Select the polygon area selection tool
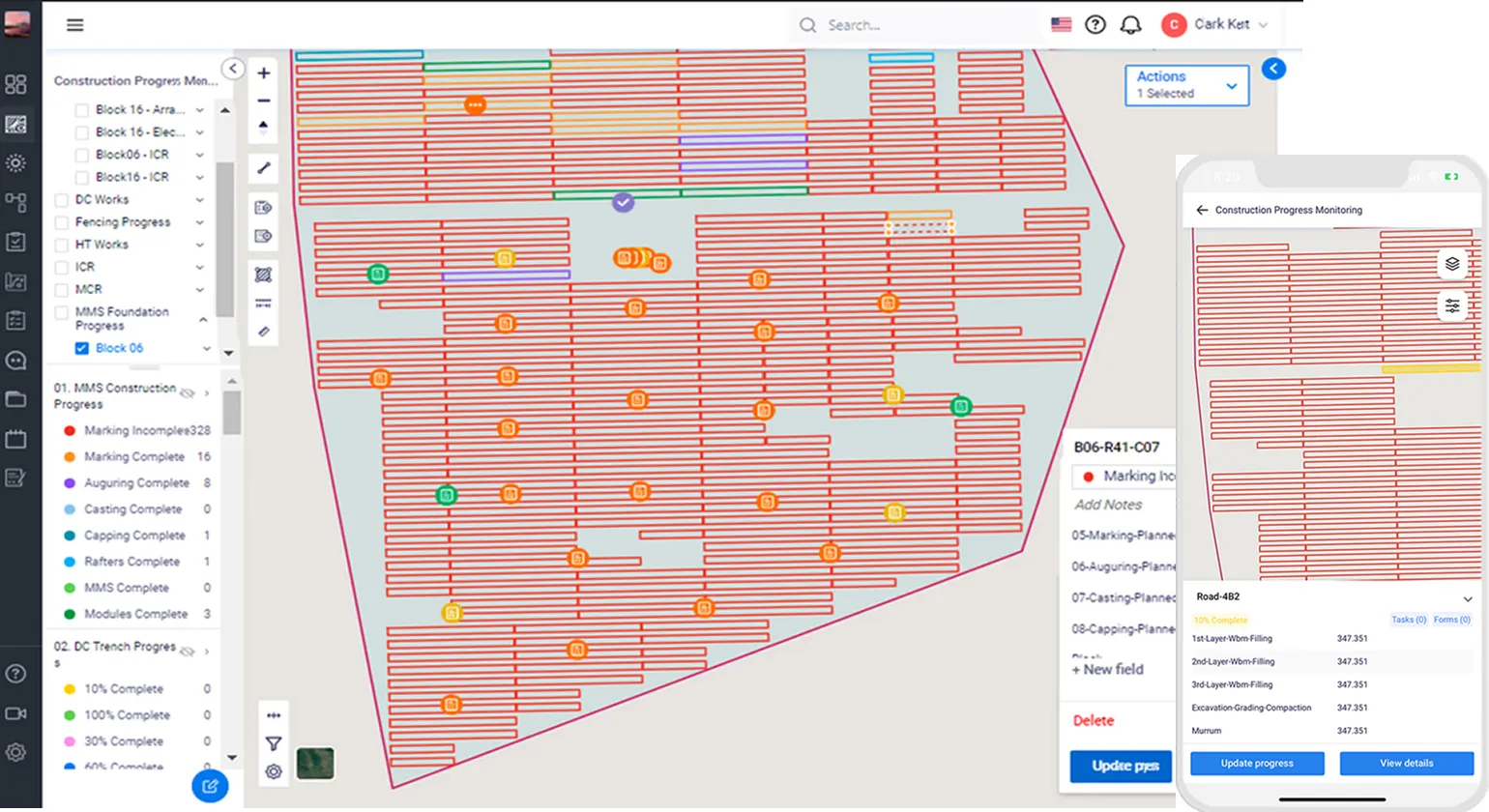1489x812 pixels. pyautogui.click(x=263, y=275)
